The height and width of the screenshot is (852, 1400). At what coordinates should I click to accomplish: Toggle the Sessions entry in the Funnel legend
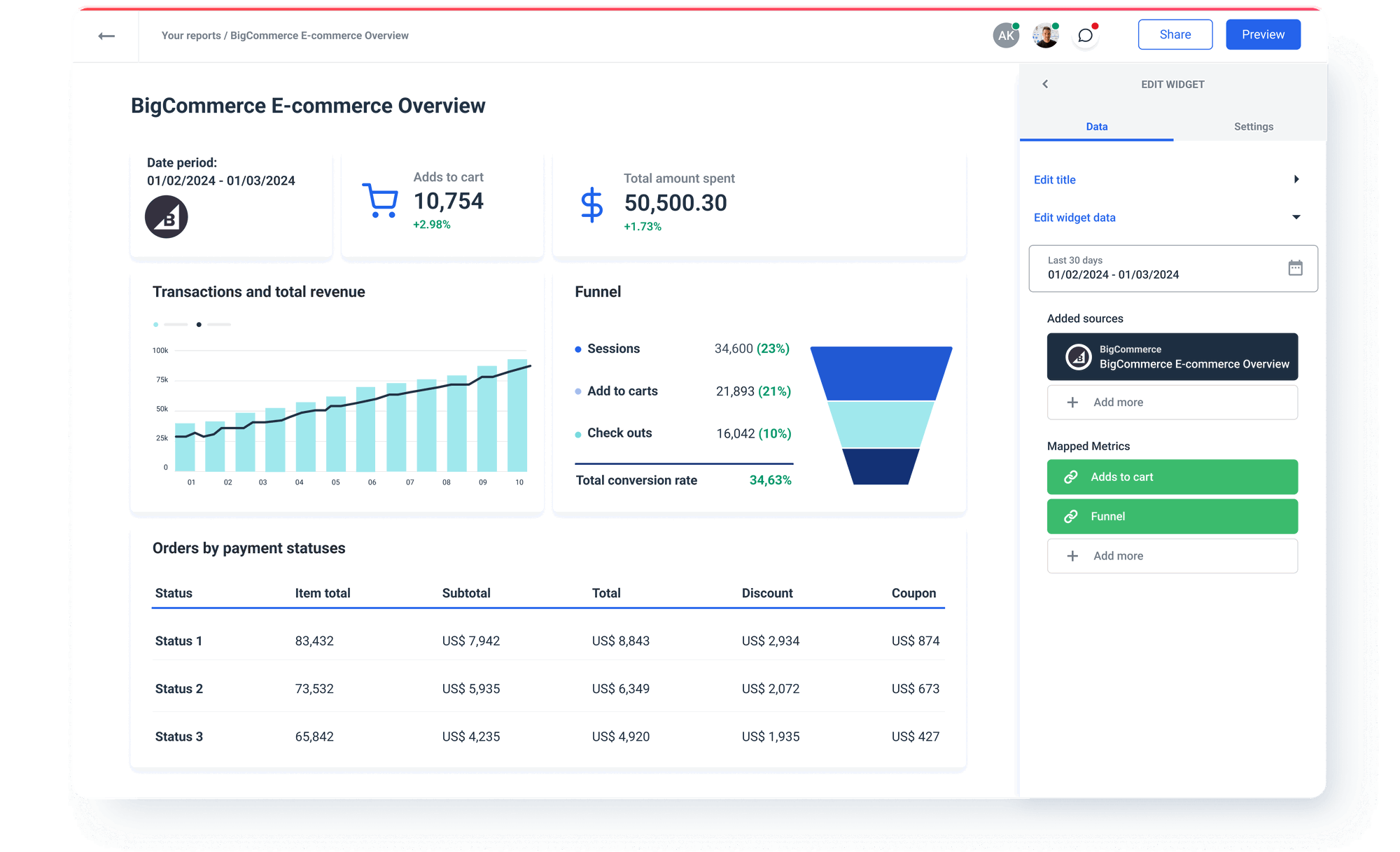(577, 348)
